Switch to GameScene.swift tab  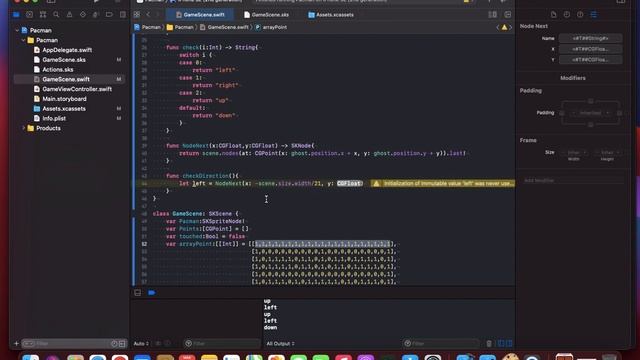point(200,15)
